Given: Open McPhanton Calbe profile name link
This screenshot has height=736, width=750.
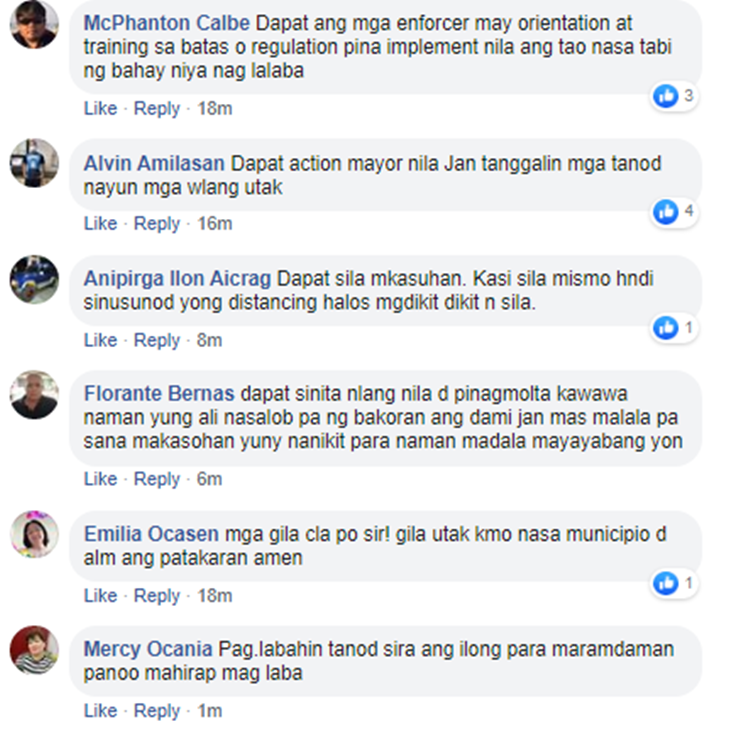Looking at the screenshot, I should click(167, 23).
